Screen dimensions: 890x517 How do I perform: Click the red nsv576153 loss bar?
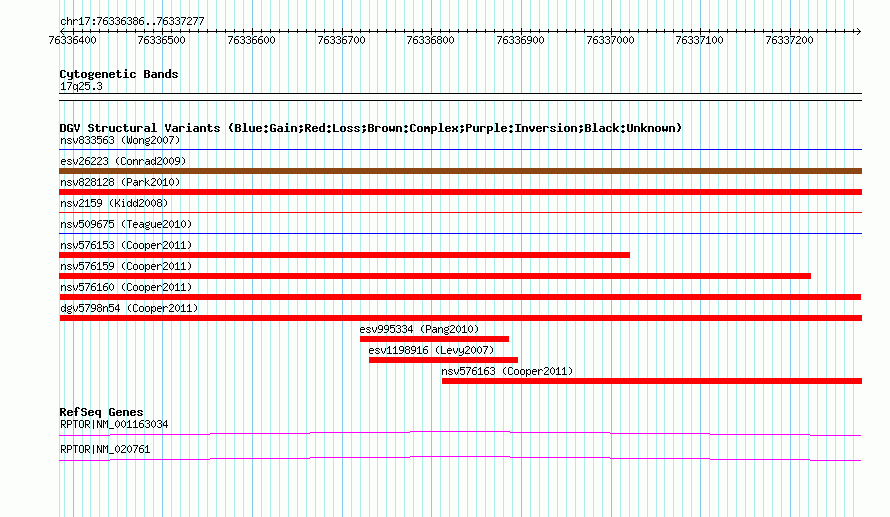[345, 255]
